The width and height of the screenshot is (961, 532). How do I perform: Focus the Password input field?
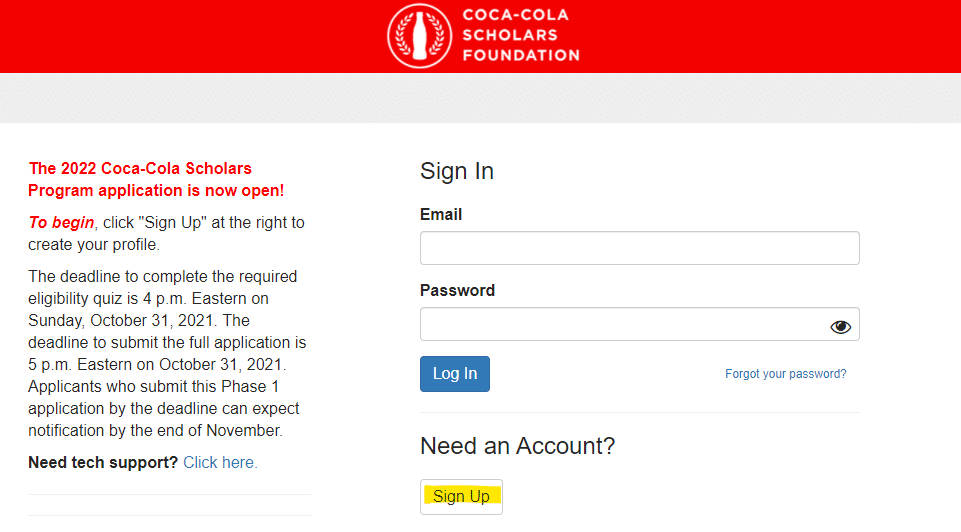639,324
